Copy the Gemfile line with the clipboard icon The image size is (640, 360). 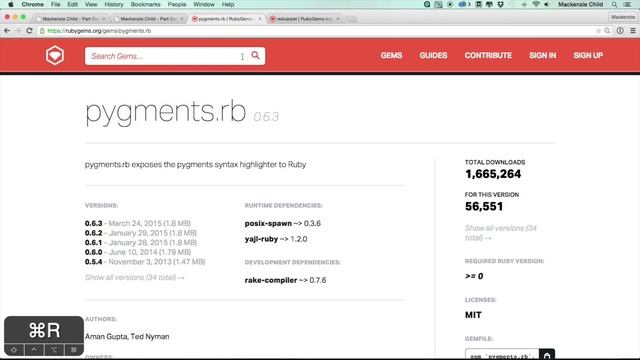(x=547, y=355)
